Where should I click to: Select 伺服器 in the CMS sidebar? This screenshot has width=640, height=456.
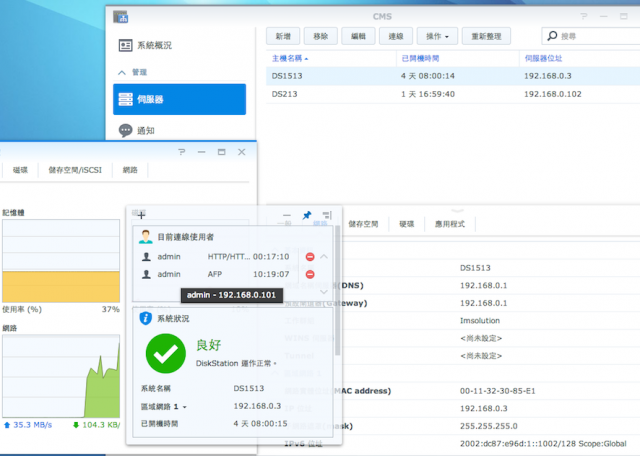click(x=180, y=99)
